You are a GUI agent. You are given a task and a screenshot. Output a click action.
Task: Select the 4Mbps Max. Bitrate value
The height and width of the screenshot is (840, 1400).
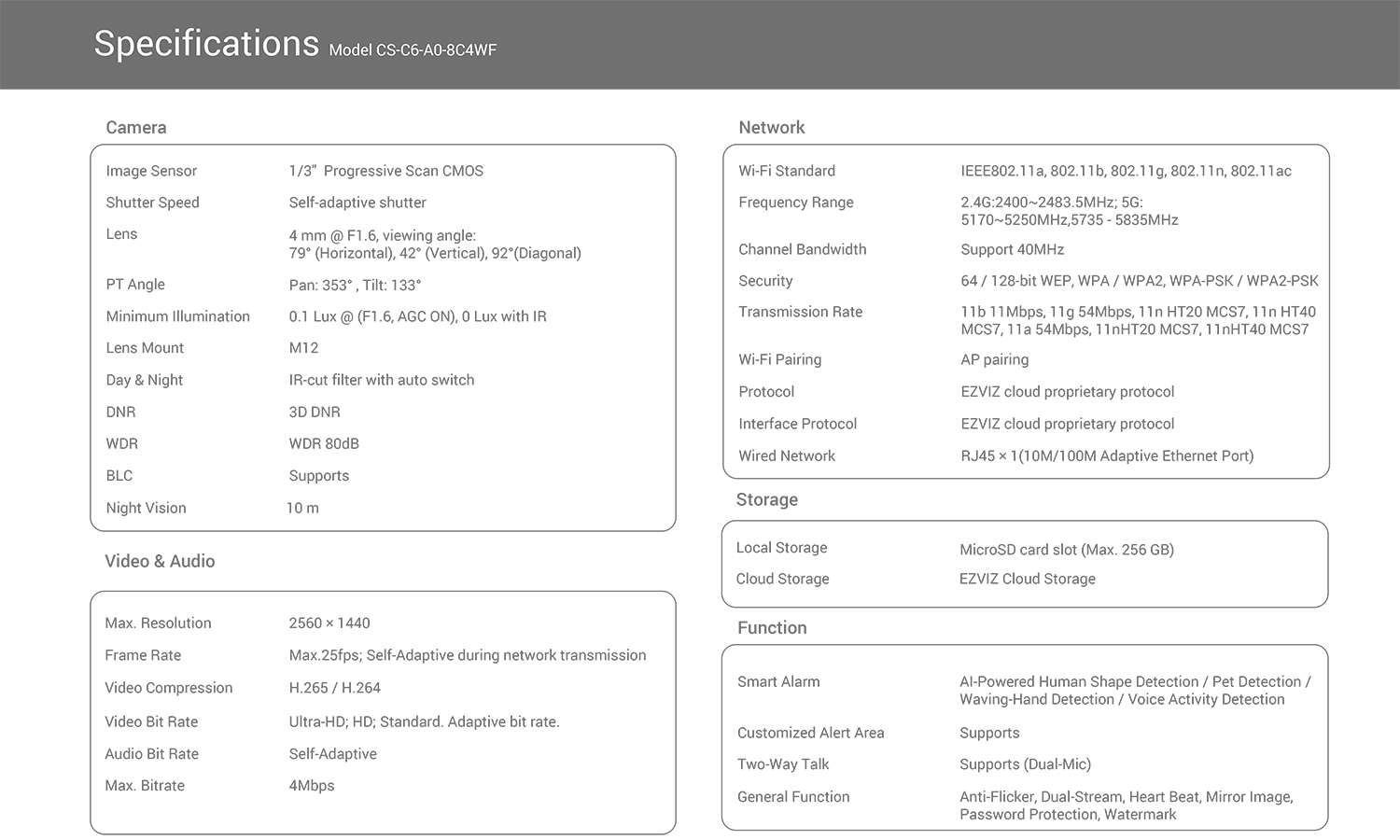[x=312, y=786]
